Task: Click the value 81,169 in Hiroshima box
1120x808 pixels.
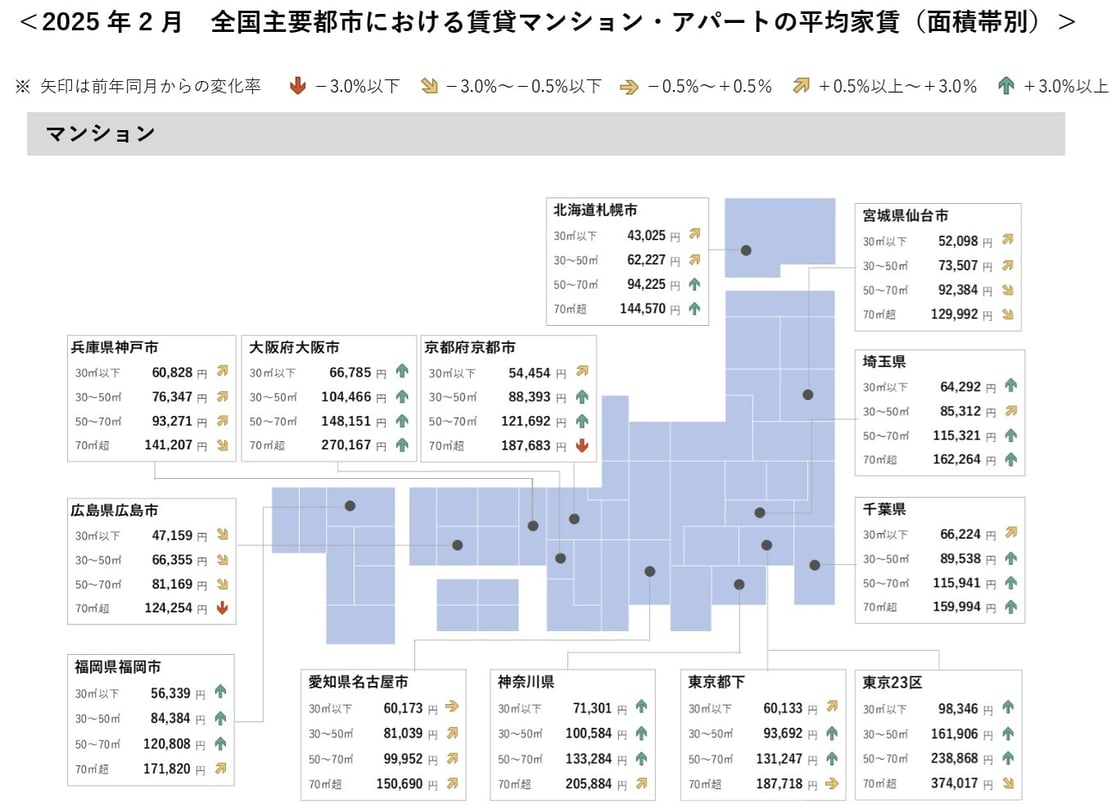Action: click(x=172, y=584)
